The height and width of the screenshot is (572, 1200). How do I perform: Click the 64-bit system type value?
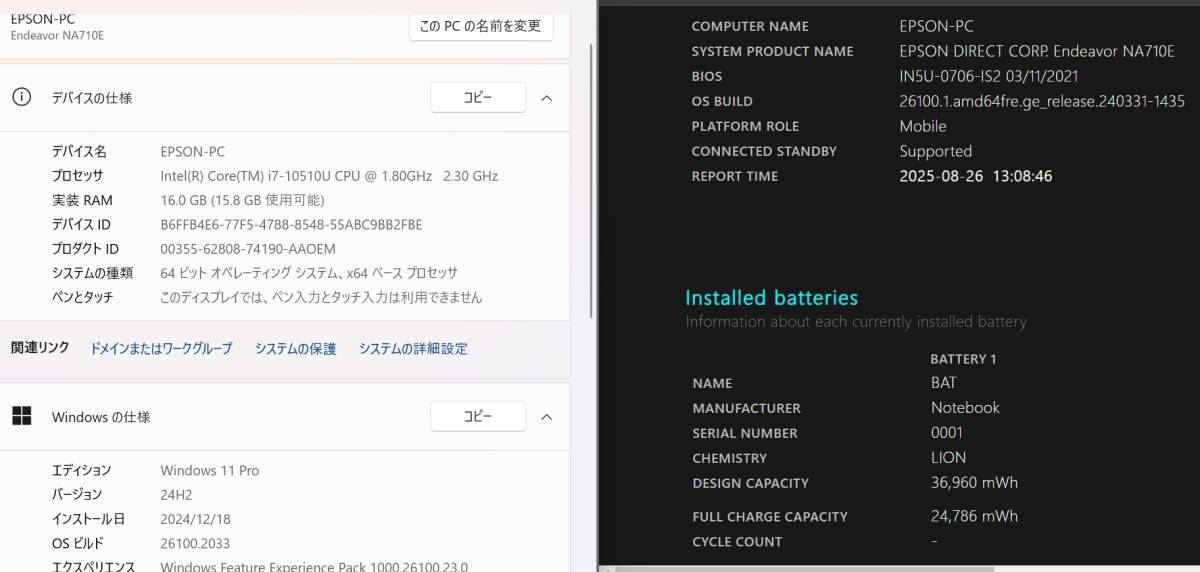(x=309, y=272)
